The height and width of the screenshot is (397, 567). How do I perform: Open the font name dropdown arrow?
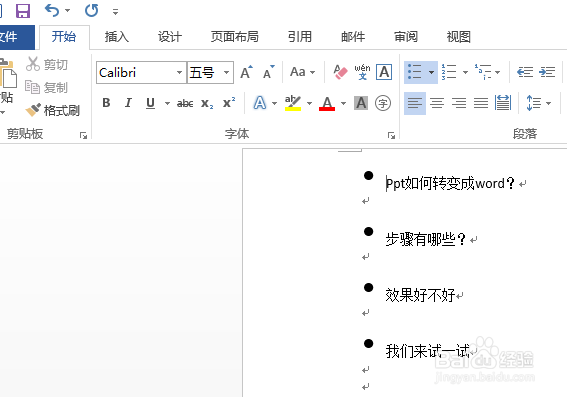tap(179, 73)
